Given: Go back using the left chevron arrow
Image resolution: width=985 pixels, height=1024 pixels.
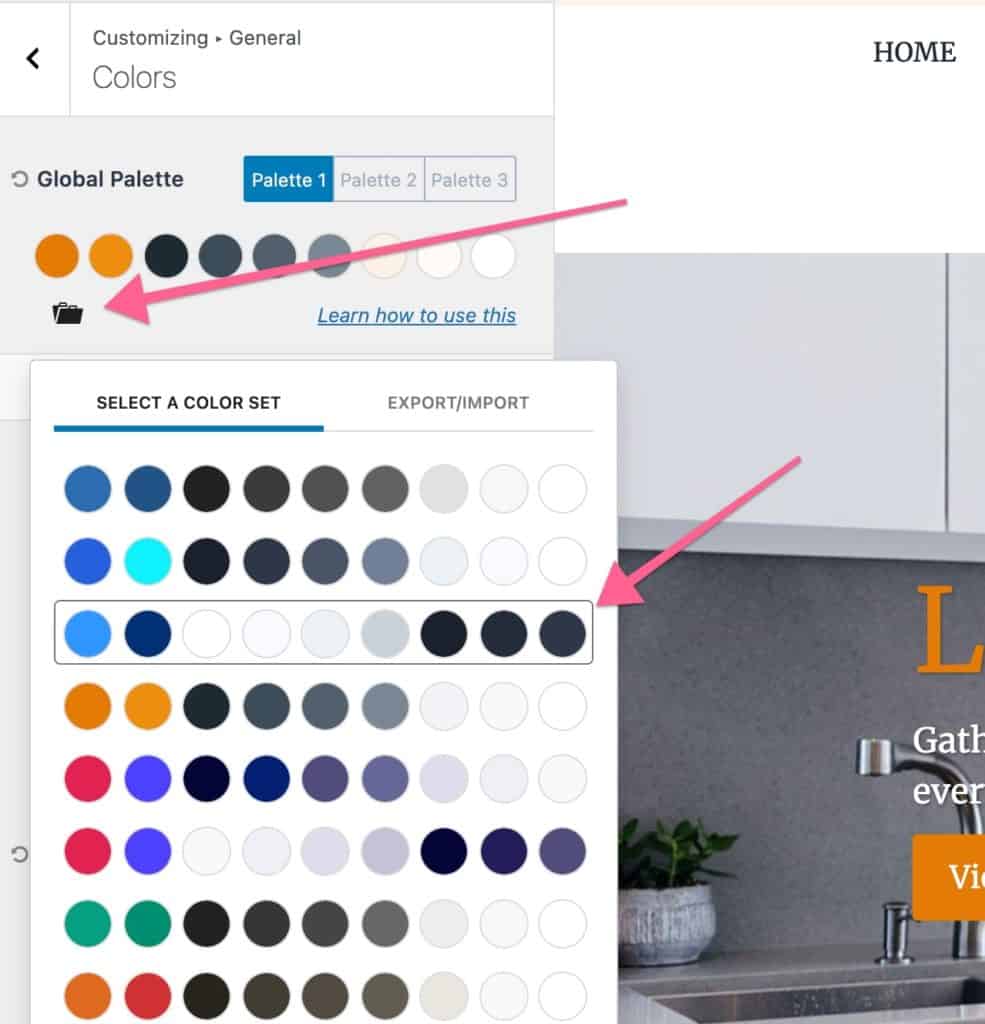Looking at the screenshot, I should click(x=33, y=59).
